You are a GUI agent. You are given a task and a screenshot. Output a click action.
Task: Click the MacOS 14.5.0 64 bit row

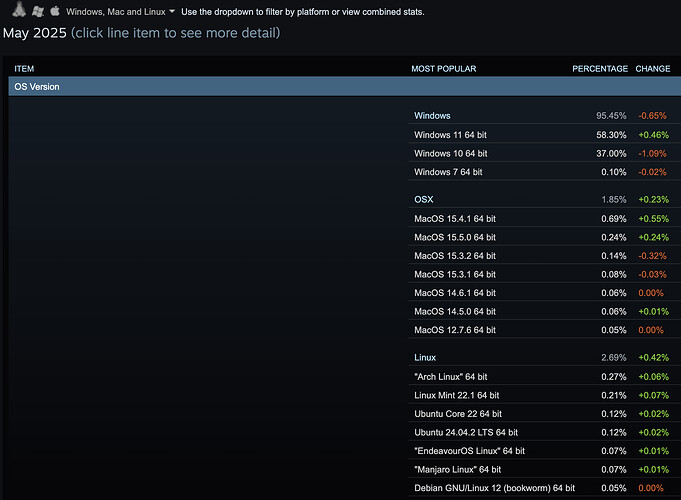pyautogui.click(x=545, y=311)
